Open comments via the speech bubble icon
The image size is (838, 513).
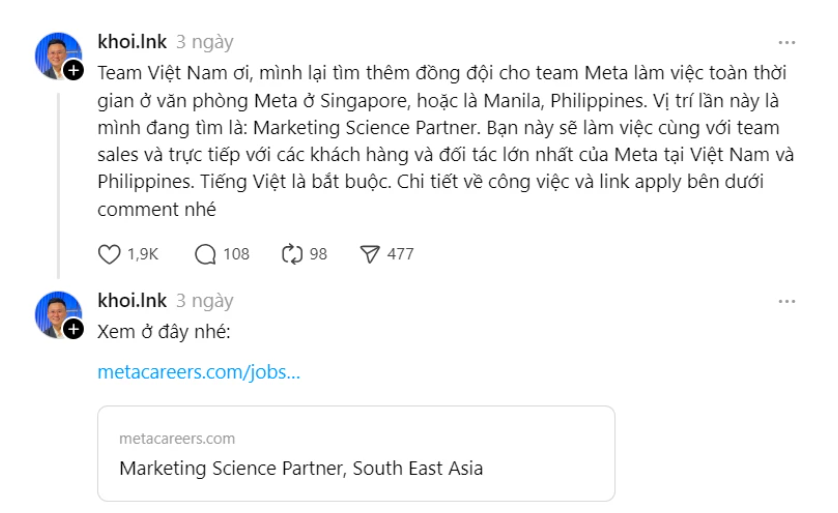coord(205,253)
